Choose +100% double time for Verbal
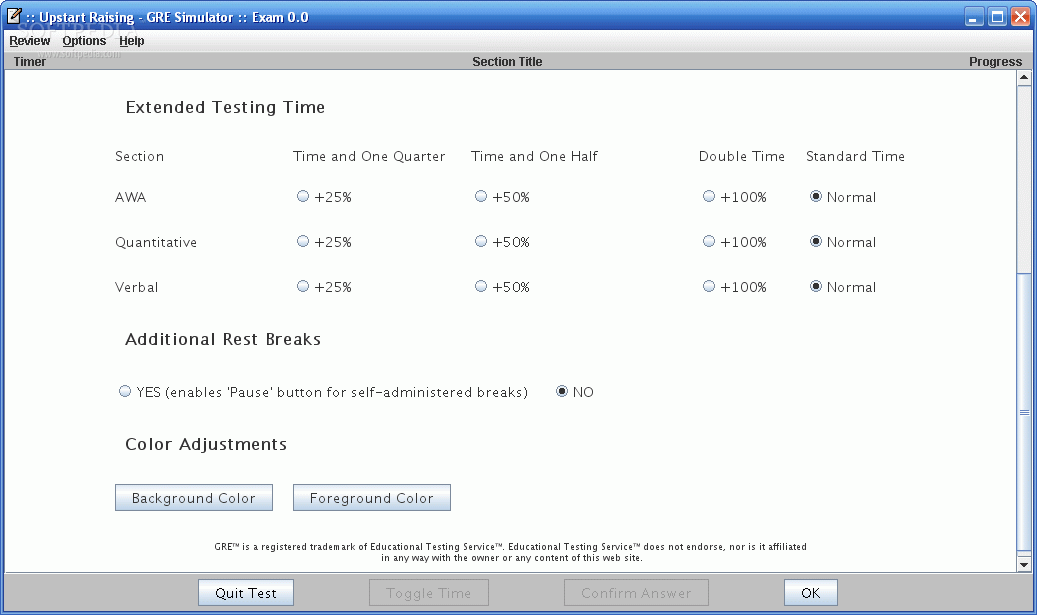 point(709,287)
